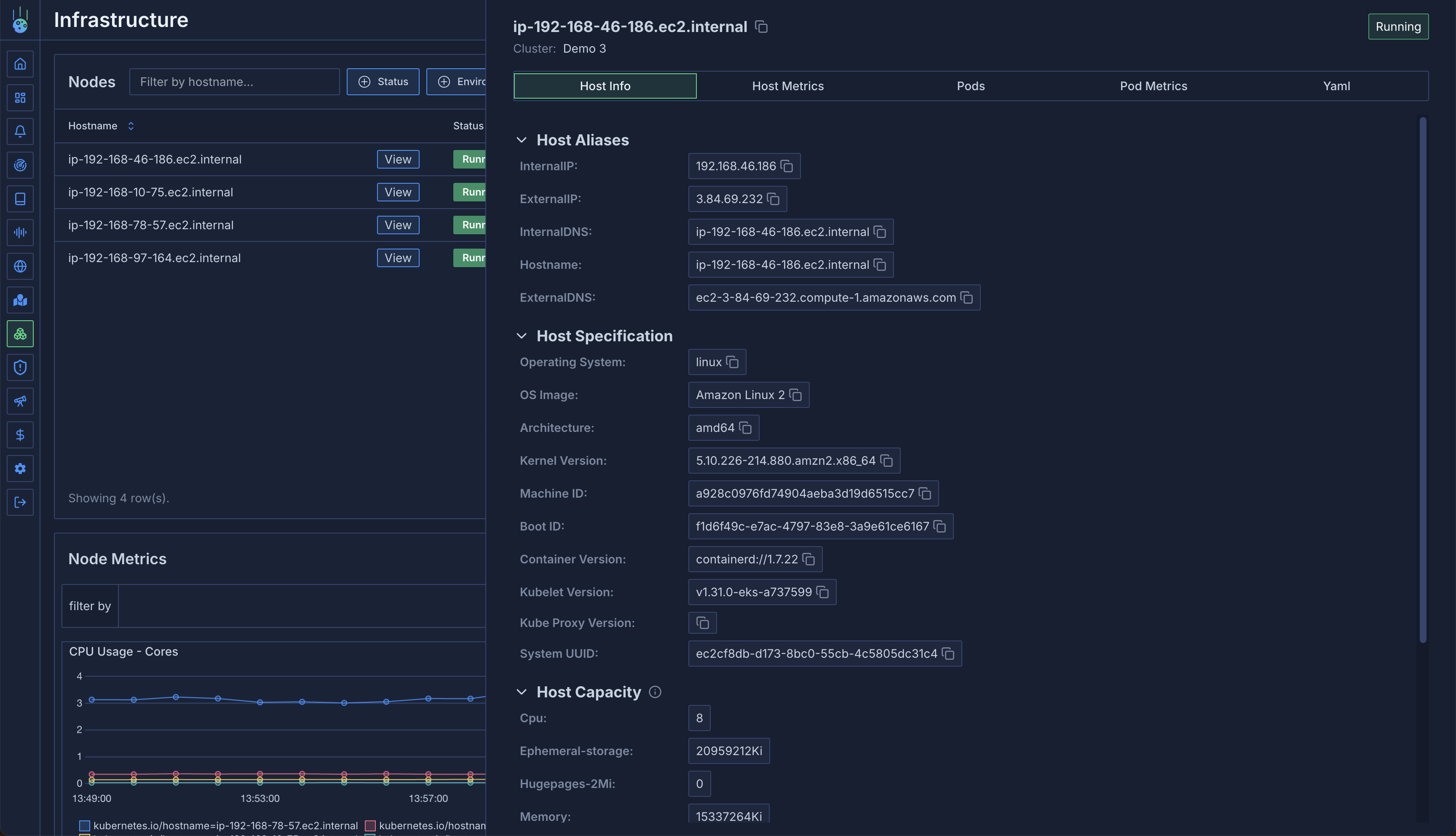
Task: Open the shield security sidebar icon
Action: click(x=20, y=367)
